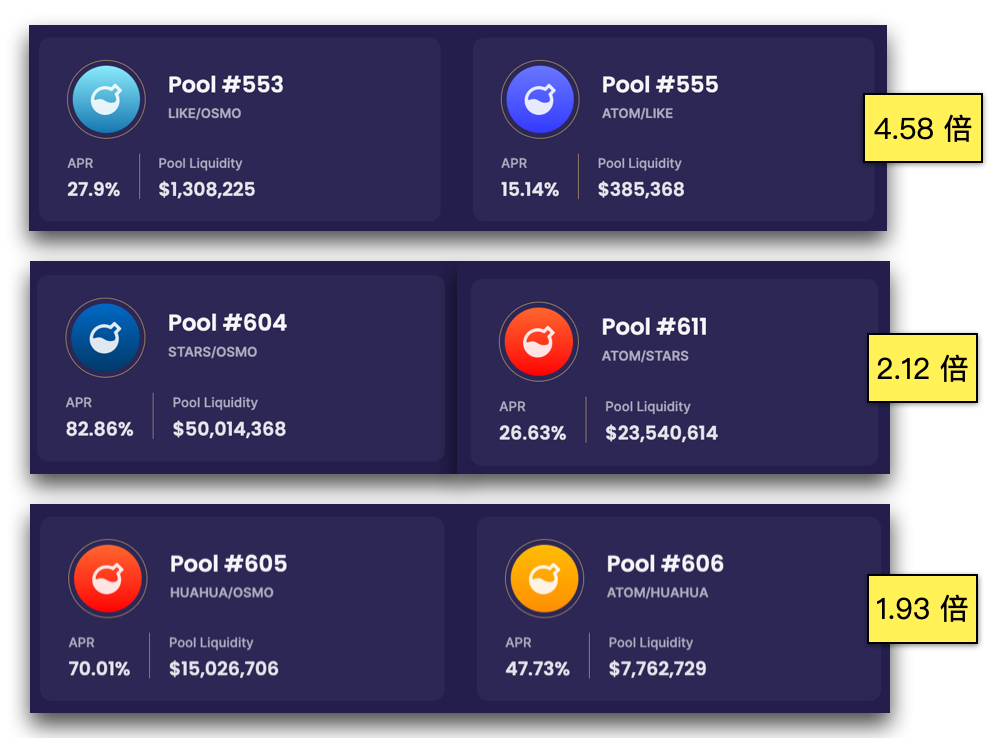Click the $15,026,706 liquidity amount
The image size is (998, 738).
(x=223, y=669)
